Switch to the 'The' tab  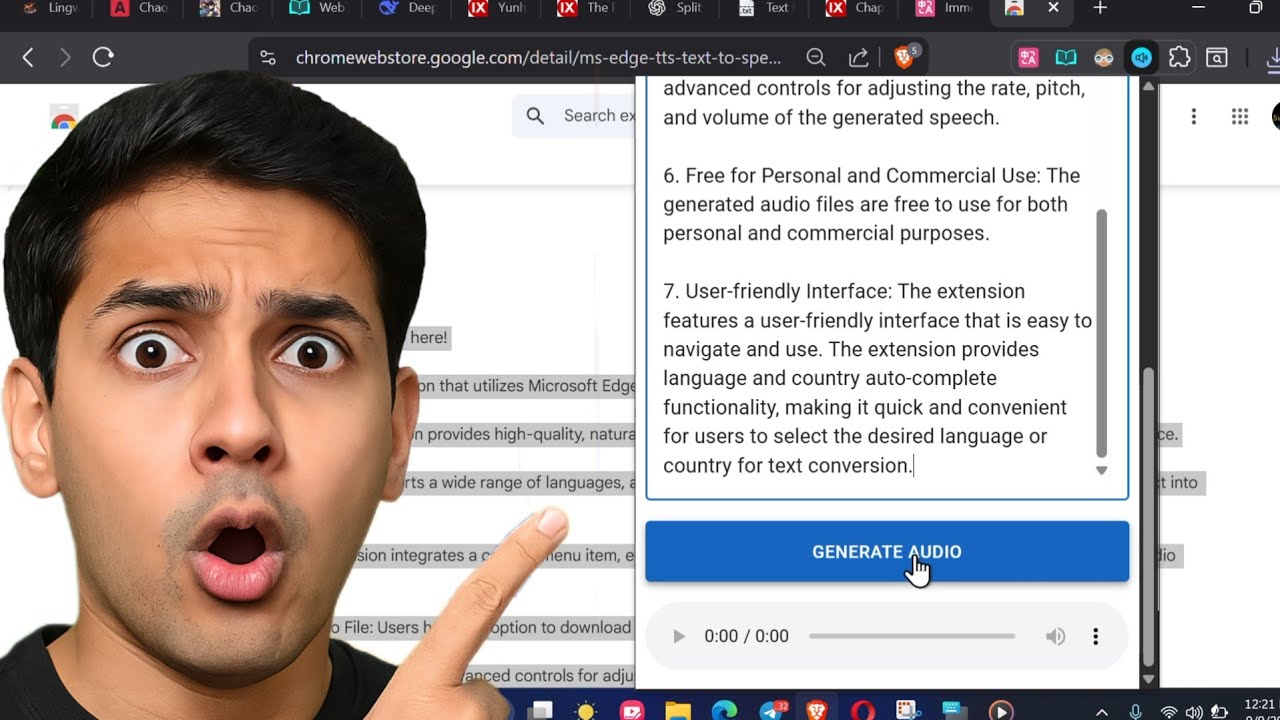587,8
